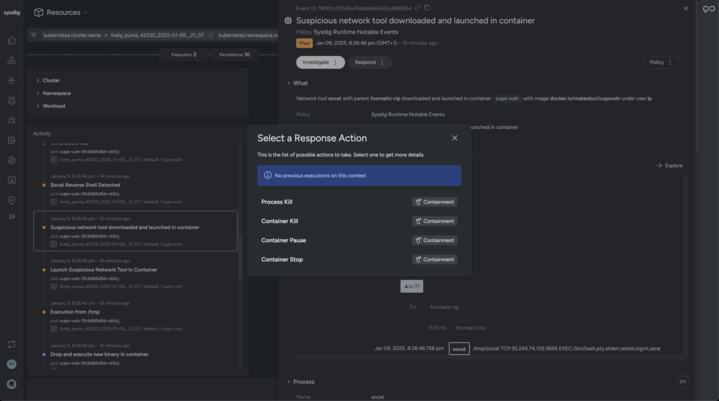The image size is (719, 401).
Task: Select the highlighted Suspicious network tool event
Action: [135, 231]
